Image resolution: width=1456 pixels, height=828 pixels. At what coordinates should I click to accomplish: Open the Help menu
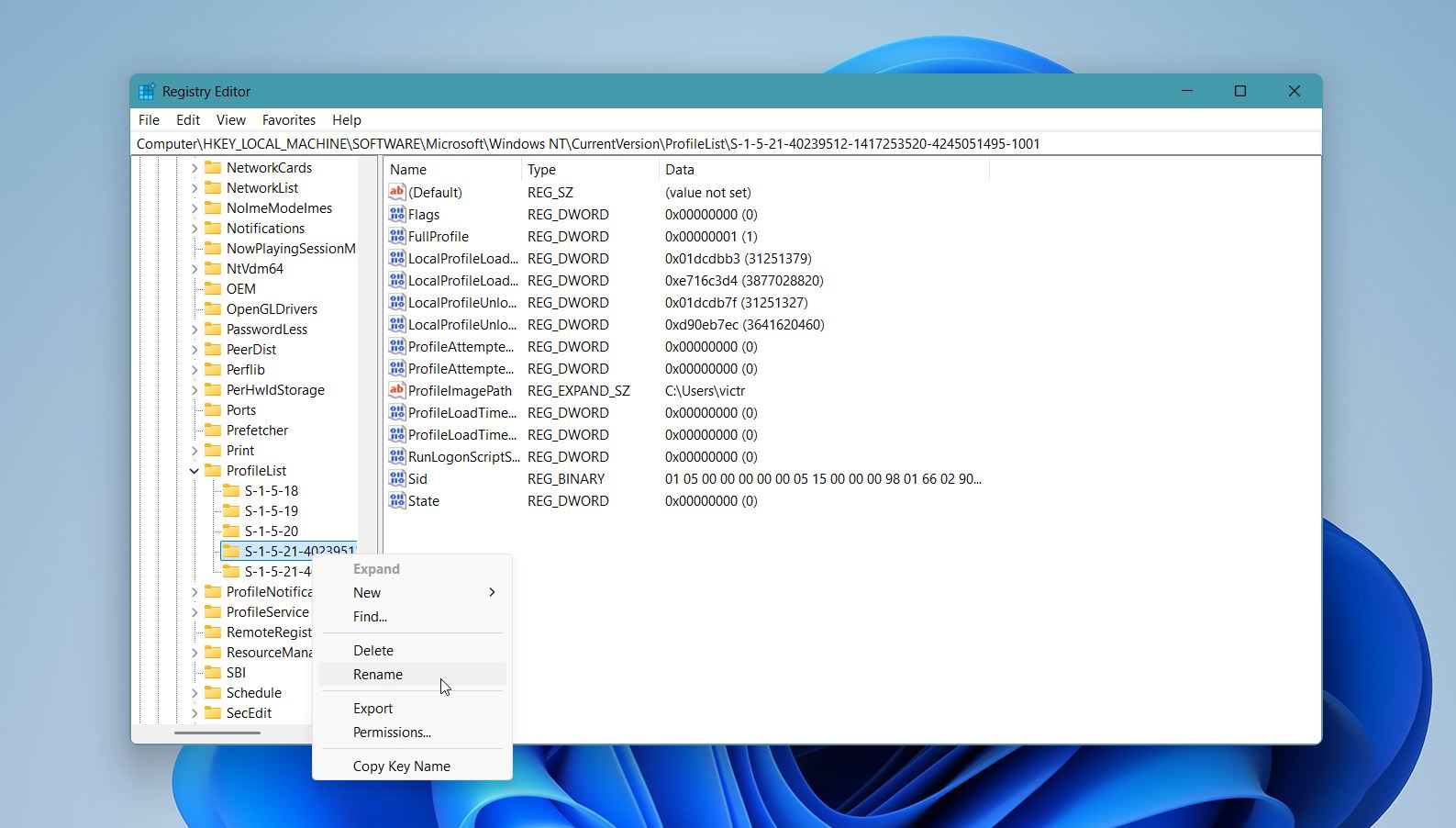[x=347, y=120]
